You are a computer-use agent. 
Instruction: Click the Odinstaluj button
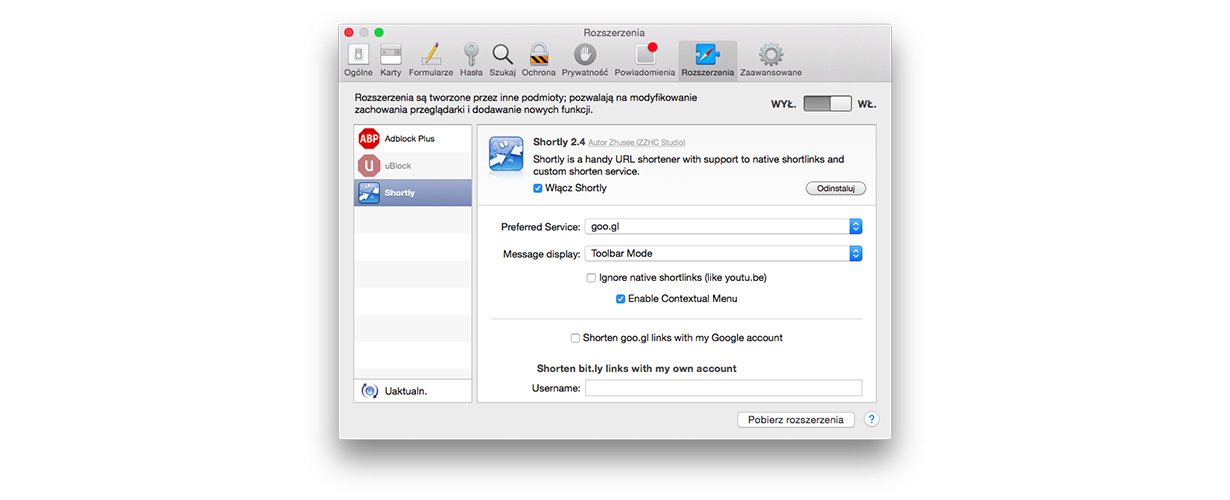[835, 188]
